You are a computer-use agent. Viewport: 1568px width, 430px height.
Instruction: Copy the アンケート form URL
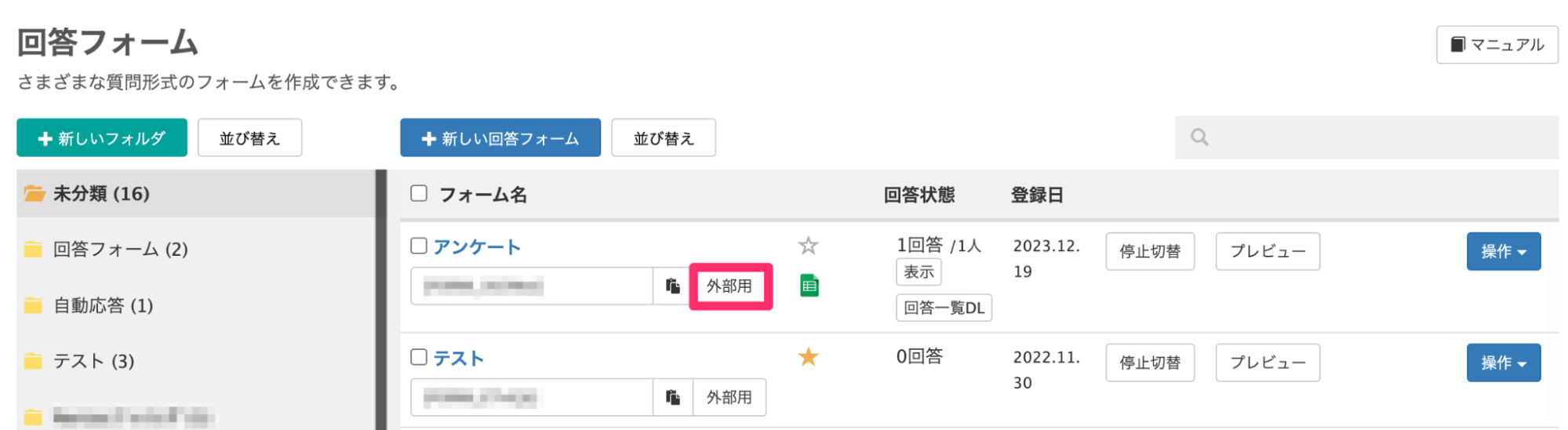(x=672, y=286)
